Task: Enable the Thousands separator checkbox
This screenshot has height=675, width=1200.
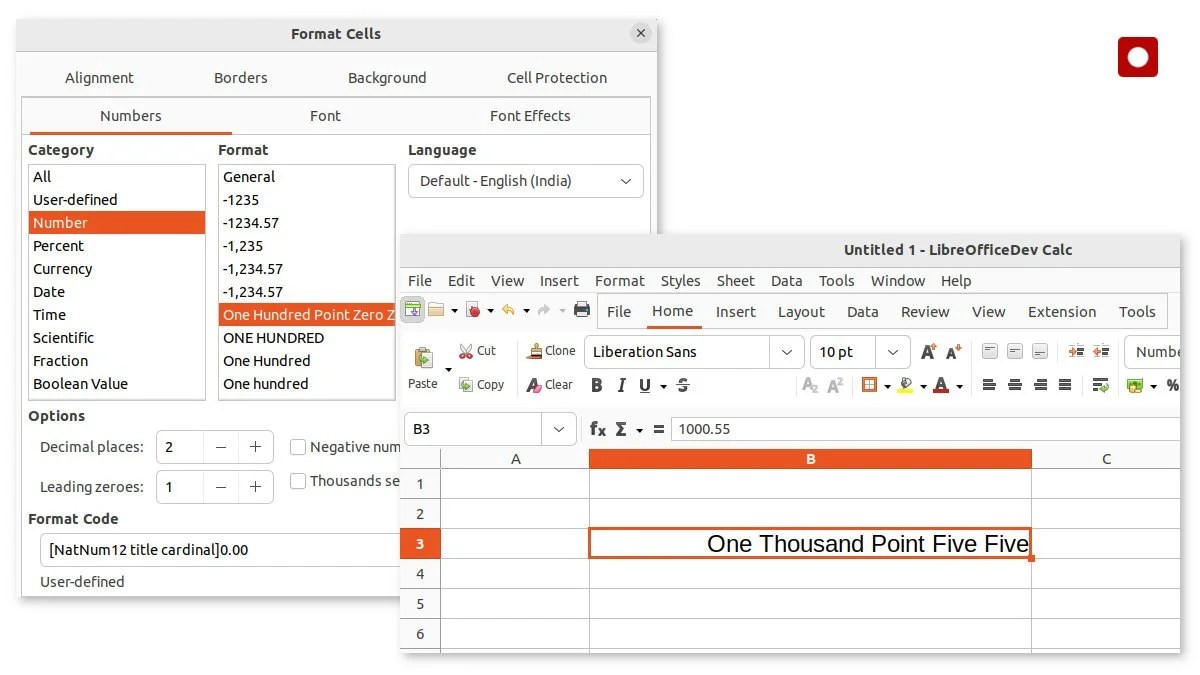Action: [x=298, y=481]
